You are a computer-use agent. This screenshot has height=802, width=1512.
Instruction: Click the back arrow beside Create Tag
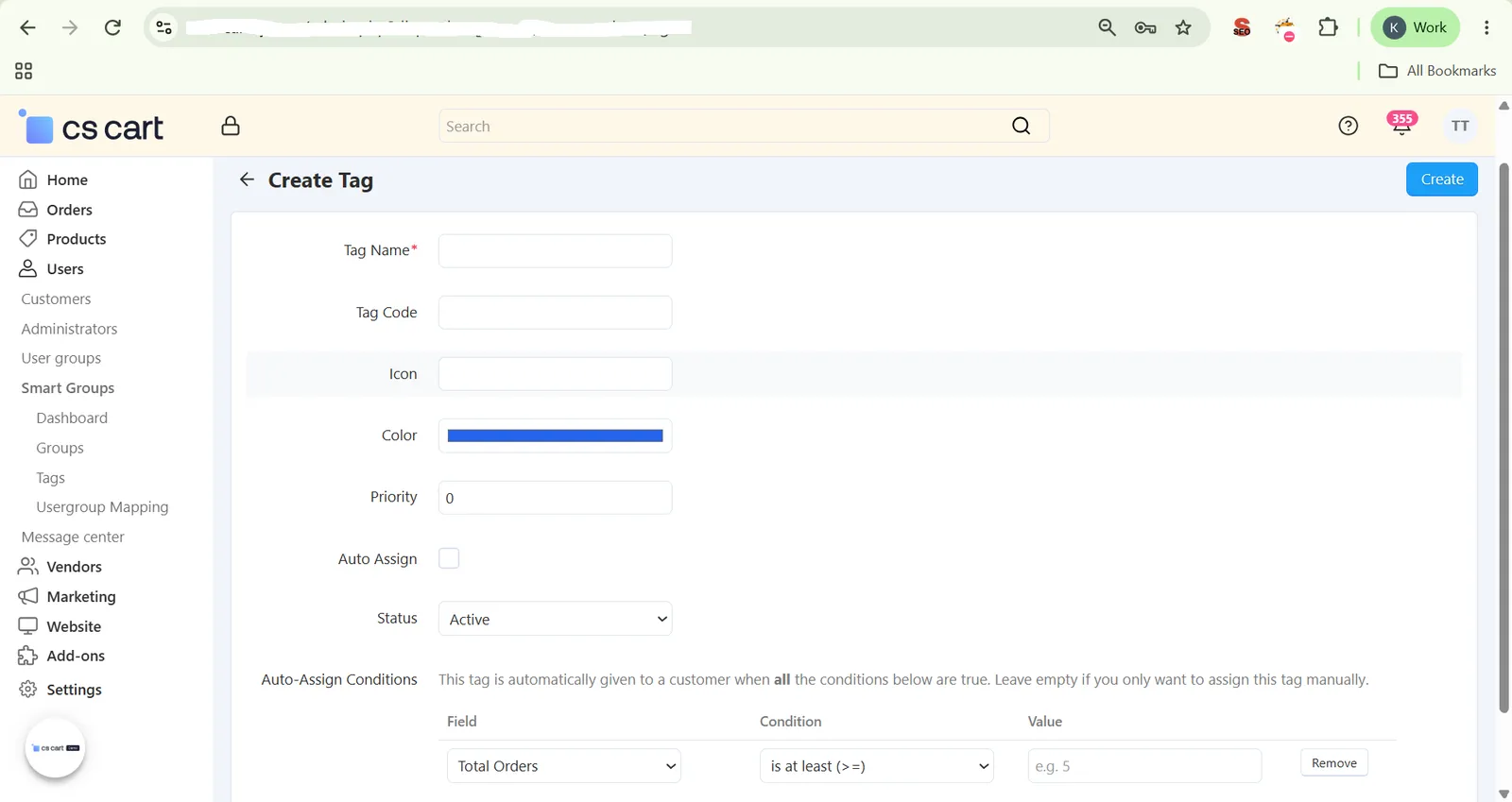(247, 179)
